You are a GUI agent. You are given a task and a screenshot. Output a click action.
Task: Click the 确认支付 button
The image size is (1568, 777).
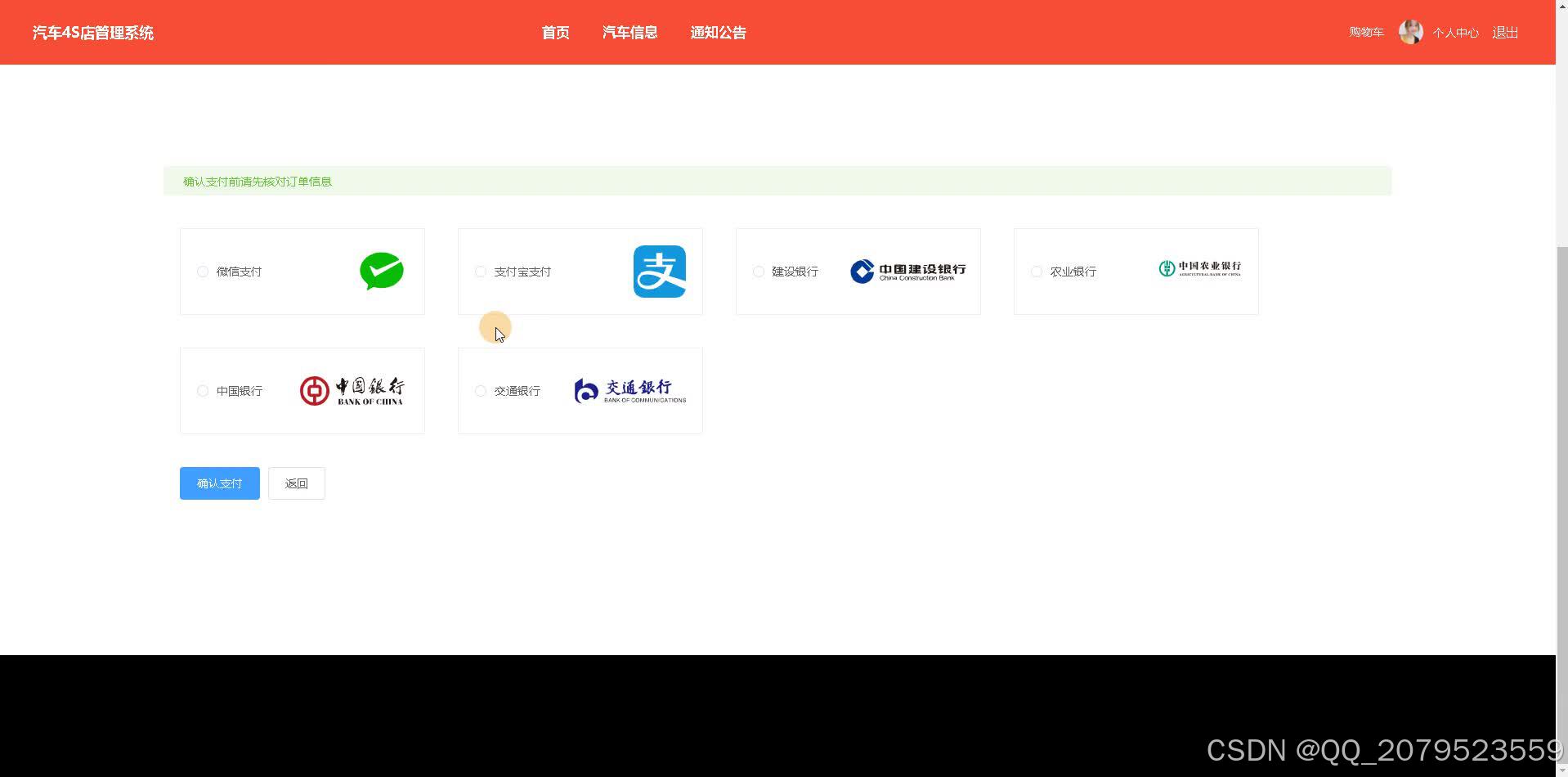click(218, 483)
